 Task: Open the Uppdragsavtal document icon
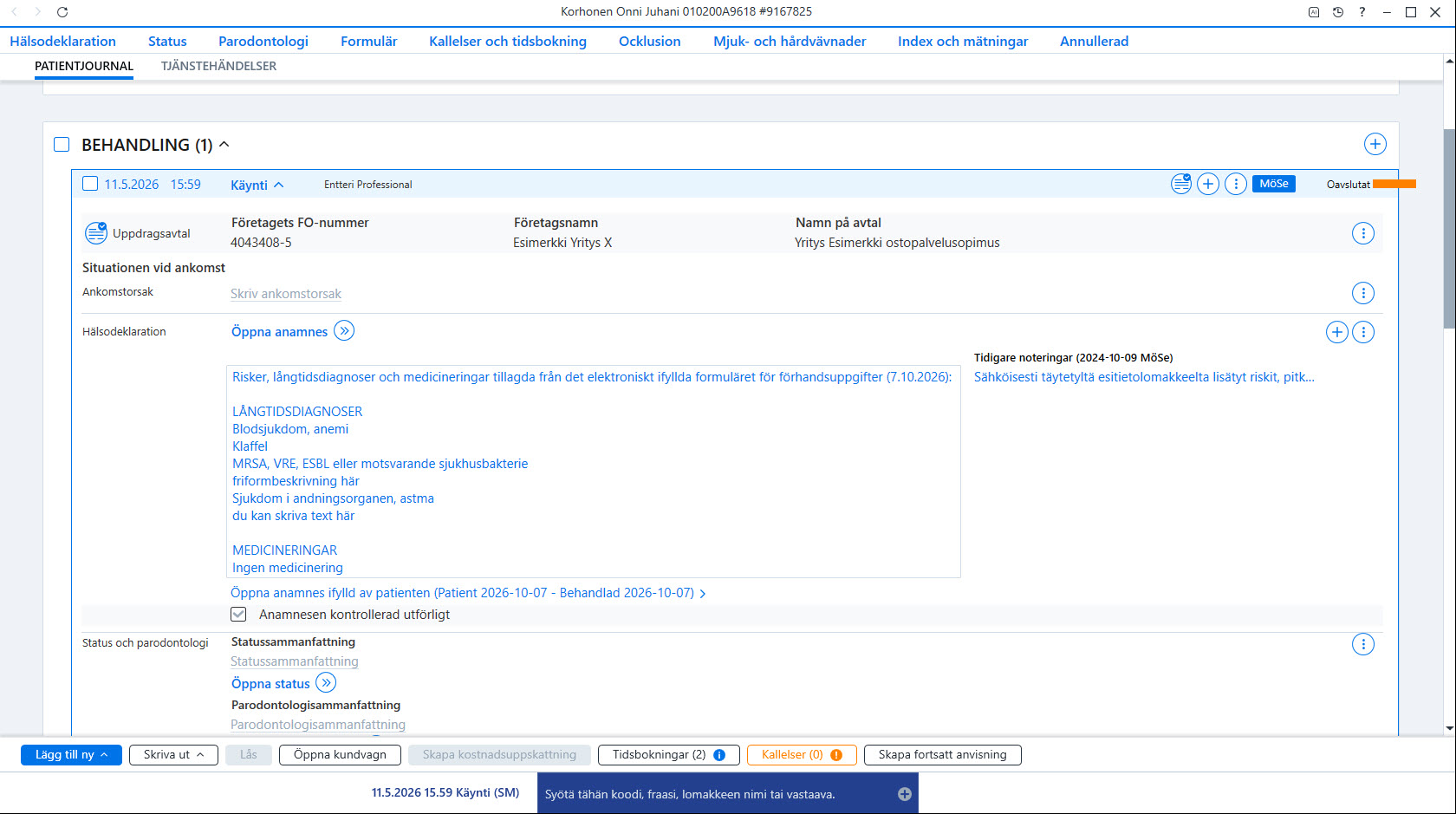coord(95,233)
